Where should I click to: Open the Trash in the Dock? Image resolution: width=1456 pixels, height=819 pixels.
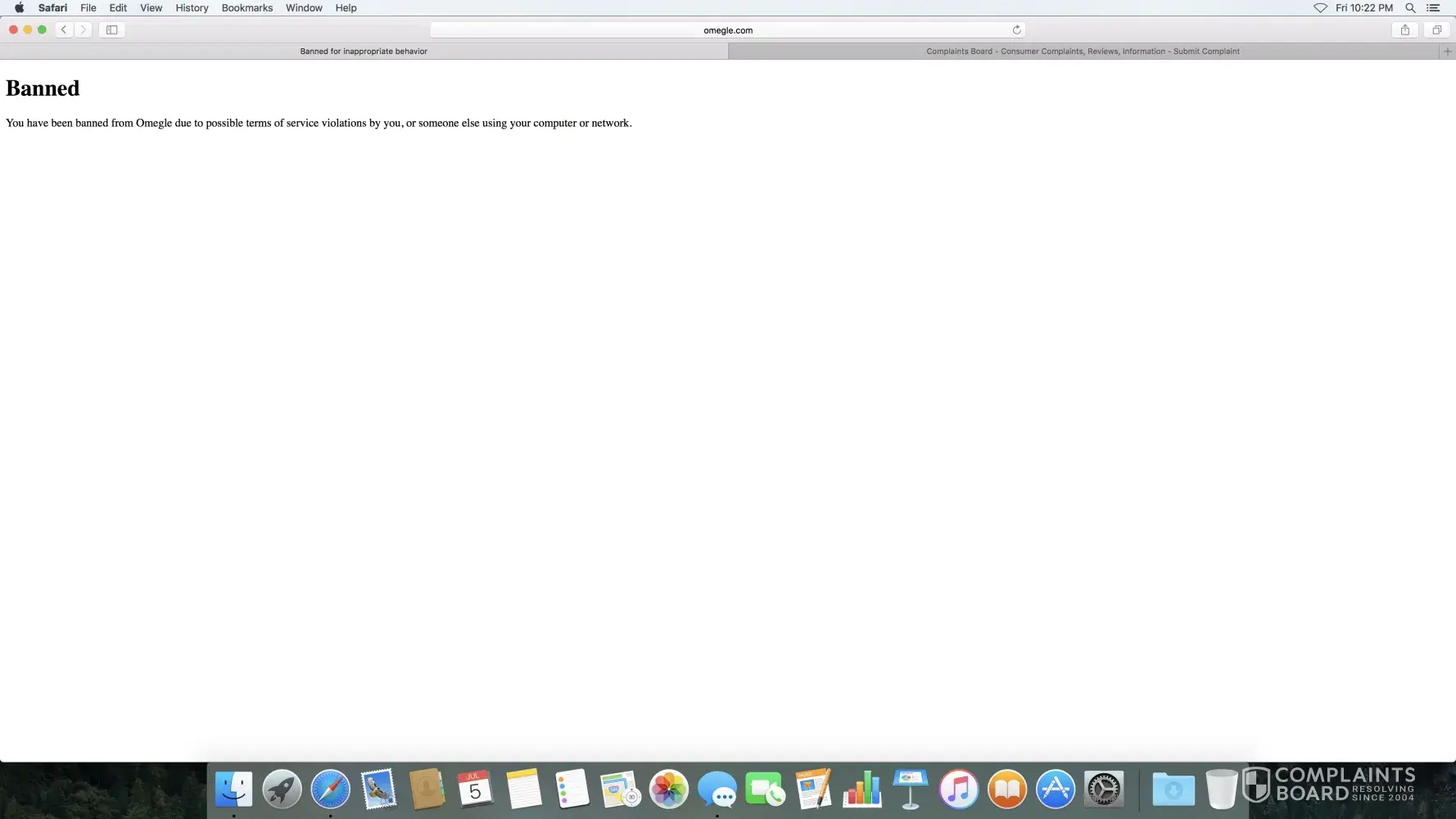tap(1221, 790)
